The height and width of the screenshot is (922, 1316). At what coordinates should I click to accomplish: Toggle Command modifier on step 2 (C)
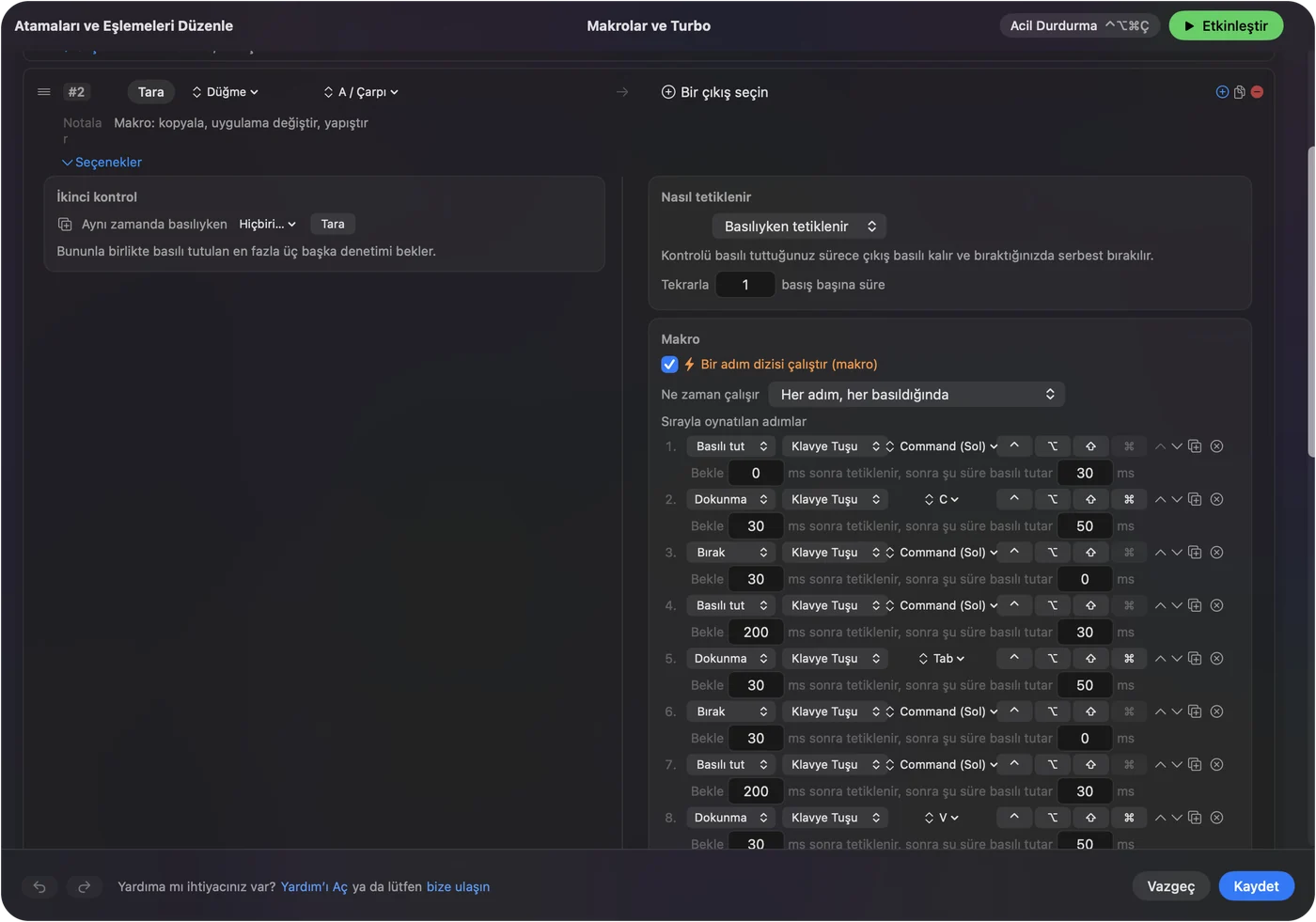click(x=1129, y=499)
